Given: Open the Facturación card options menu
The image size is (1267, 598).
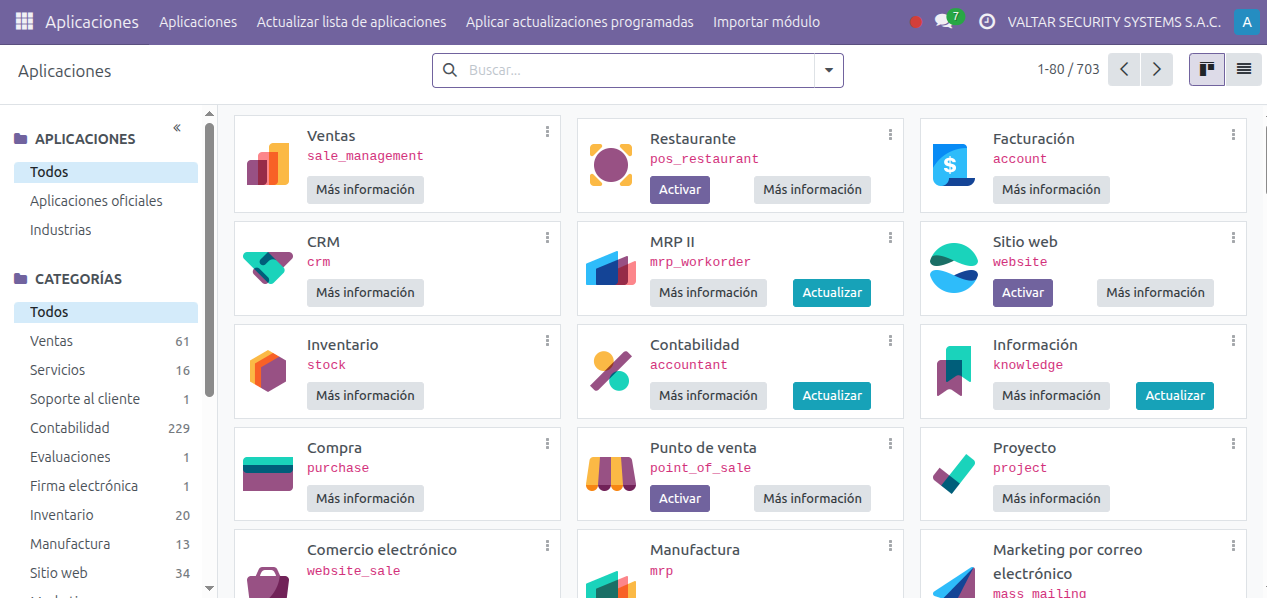Looking at the screenshot, I should click(1233, 134).
